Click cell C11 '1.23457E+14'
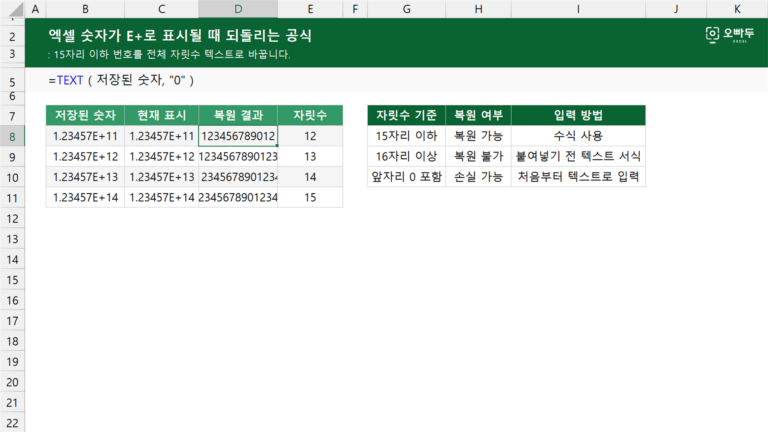Screen dimensions: 768x432 162,198
